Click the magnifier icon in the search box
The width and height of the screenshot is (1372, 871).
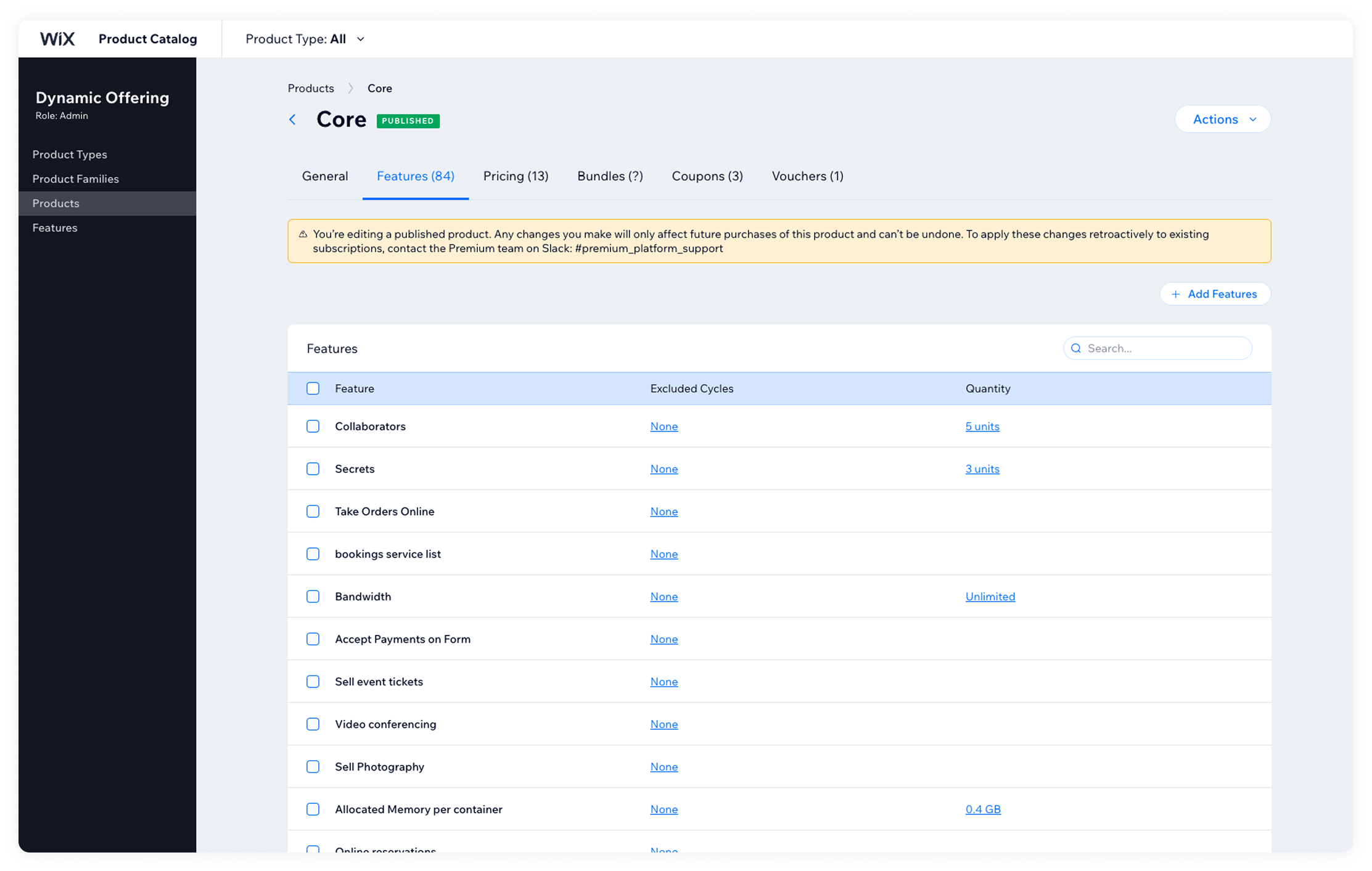(1076, 348)
